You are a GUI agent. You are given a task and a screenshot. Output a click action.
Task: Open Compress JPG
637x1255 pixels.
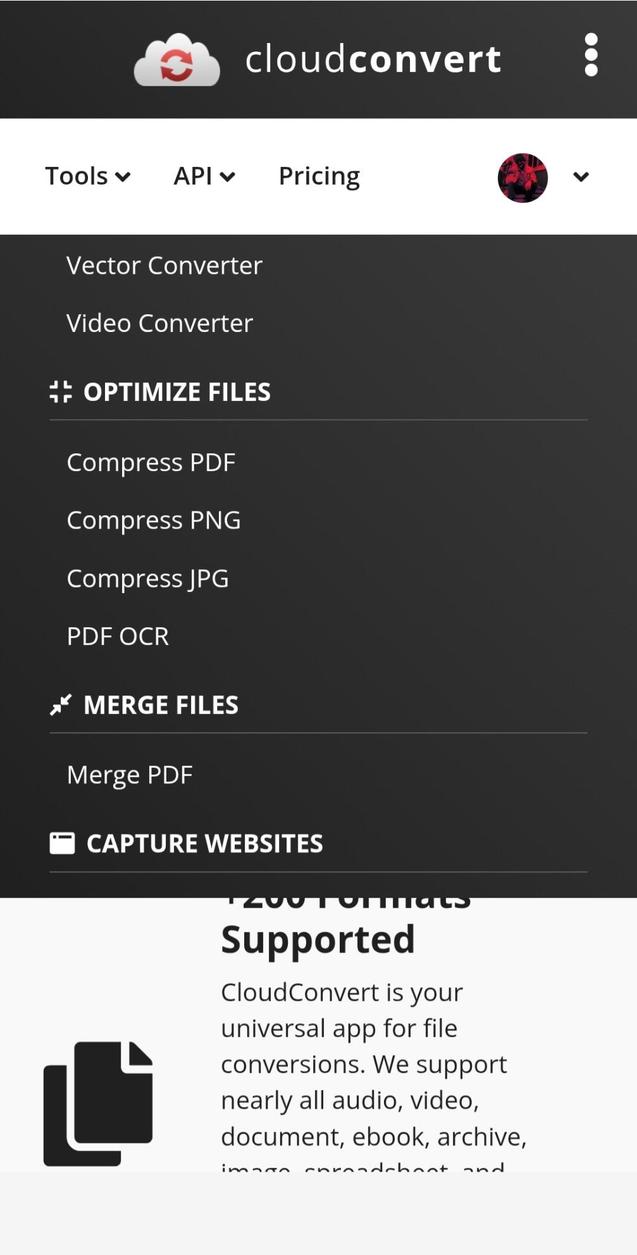tap(147, 576)
